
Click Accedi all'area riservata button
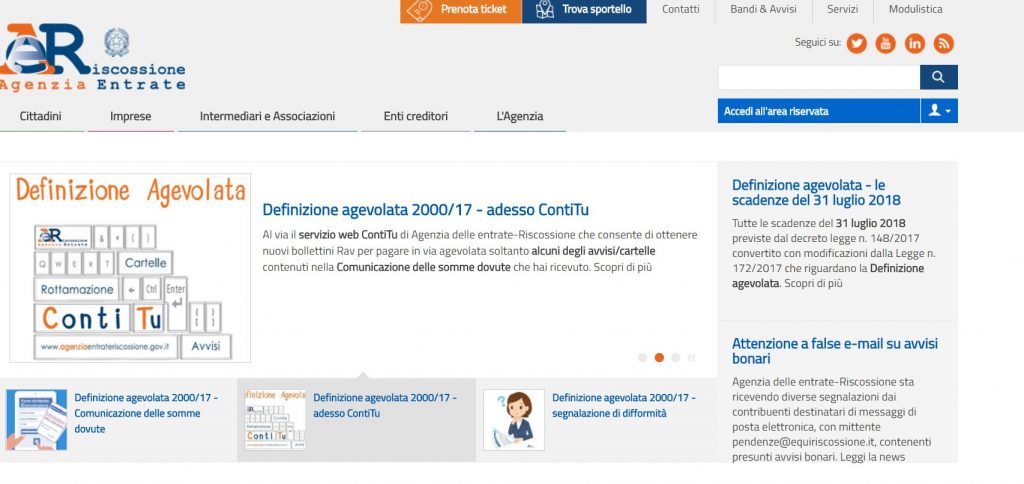coord(819,111)
